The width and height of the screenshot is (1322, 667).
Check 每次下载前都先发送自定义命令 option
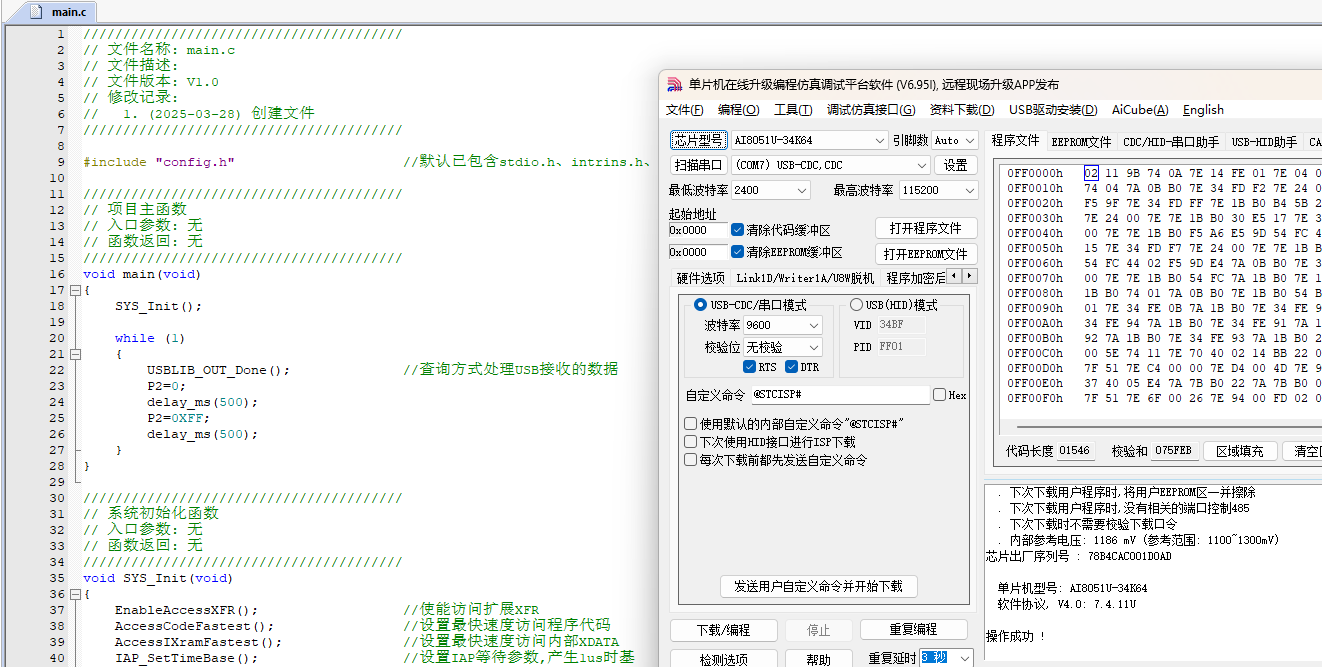pyautogui.click(x=690, y=460)
